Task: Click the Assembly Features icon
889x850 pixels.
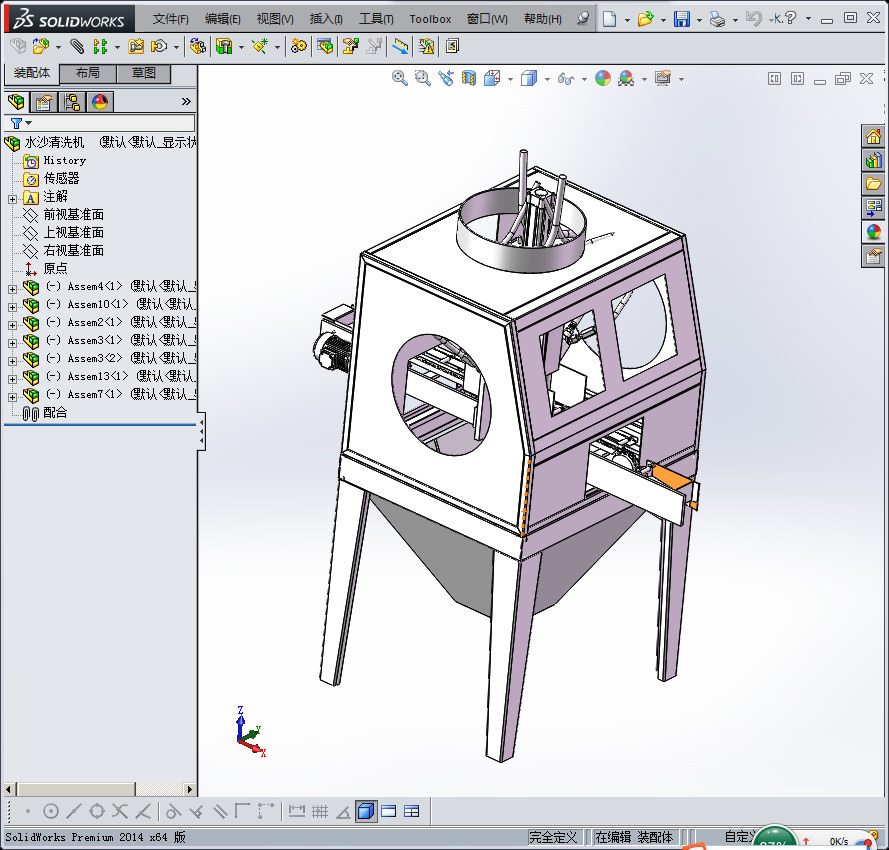Action: [x=225, y=46]
